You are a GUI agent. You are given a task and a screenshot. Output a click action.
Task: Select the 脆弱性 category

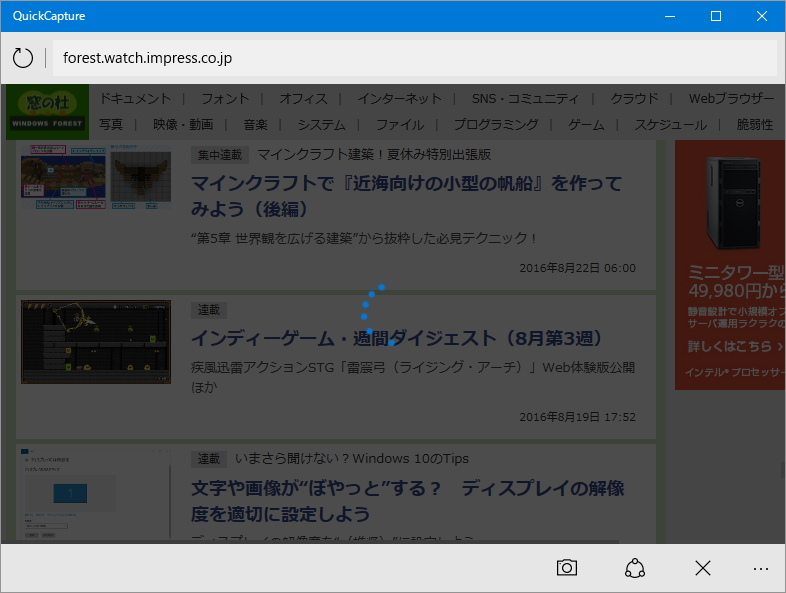[x=754, y=124]
